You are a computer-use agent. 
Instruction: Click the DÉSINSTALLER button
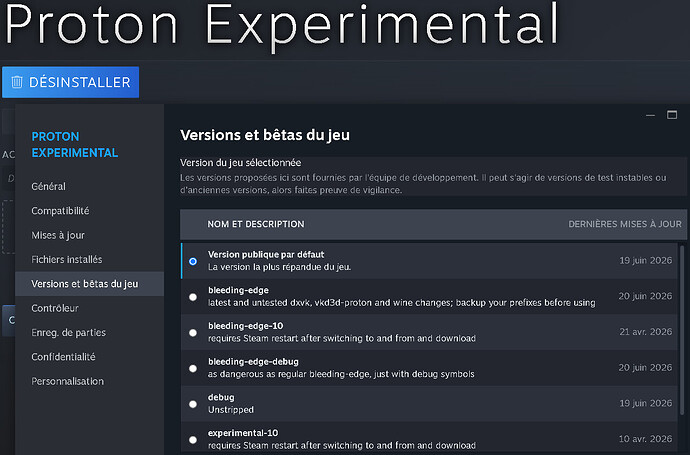tap(70, 82)
